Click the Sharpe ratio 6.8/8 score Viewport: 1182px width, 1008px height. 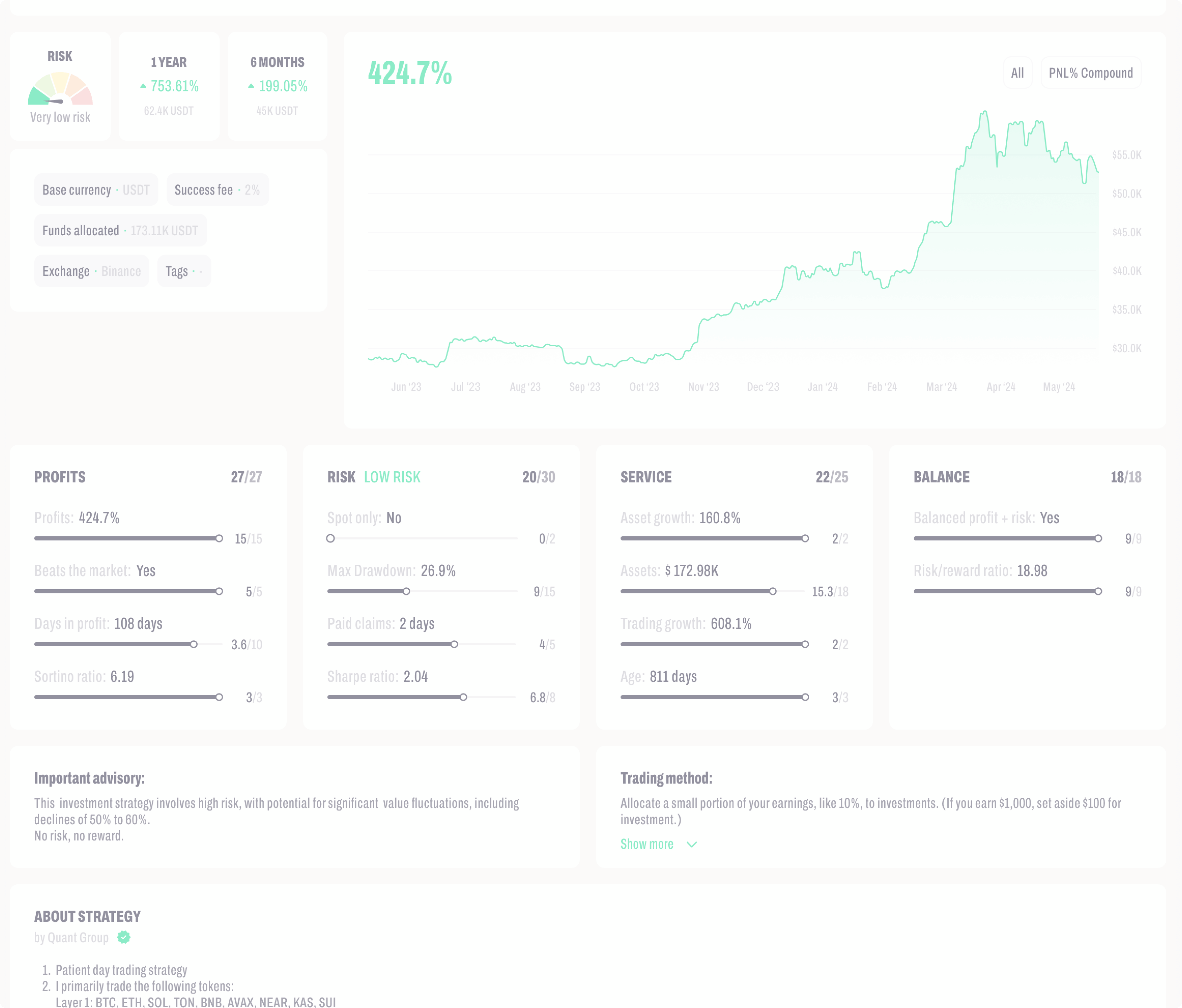pos(543,697)
